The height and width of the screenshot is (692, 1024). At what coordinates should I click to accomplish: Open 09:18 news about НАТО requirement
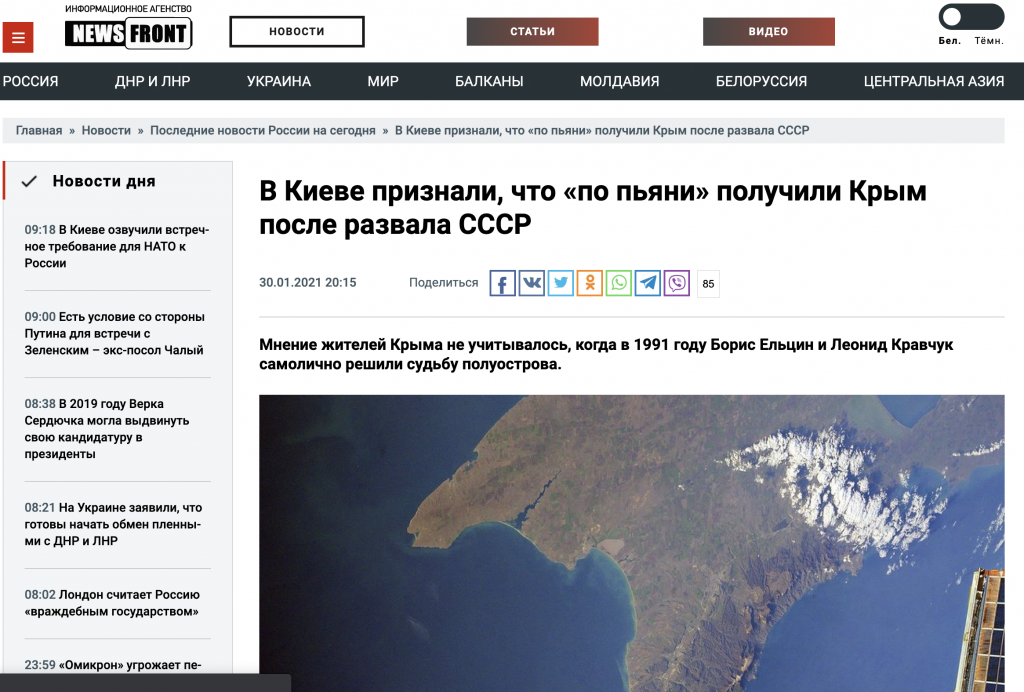click(117, 247)
